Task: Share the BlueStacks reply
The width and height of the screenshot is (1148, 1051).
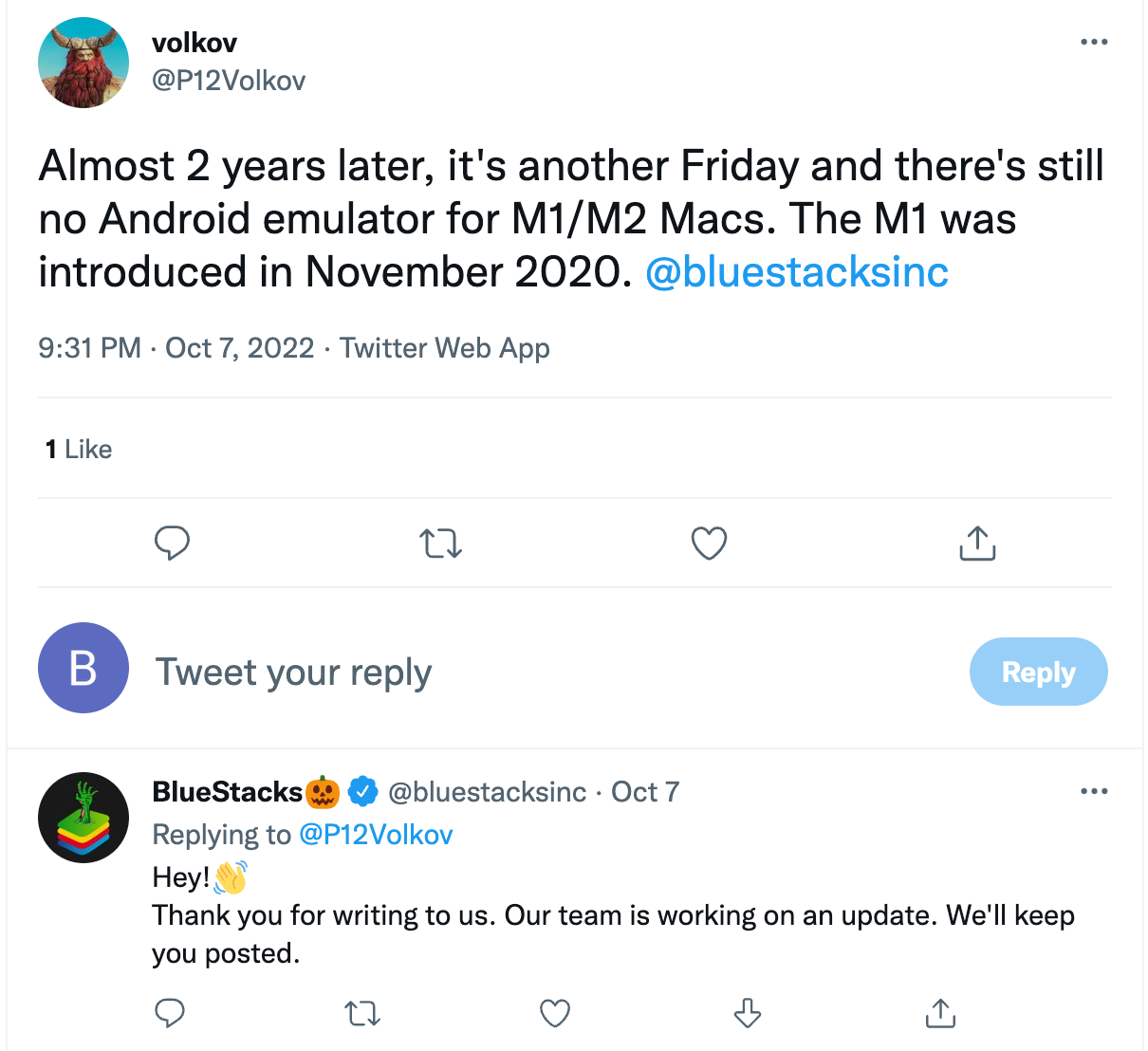Action: pos(939,1013)
